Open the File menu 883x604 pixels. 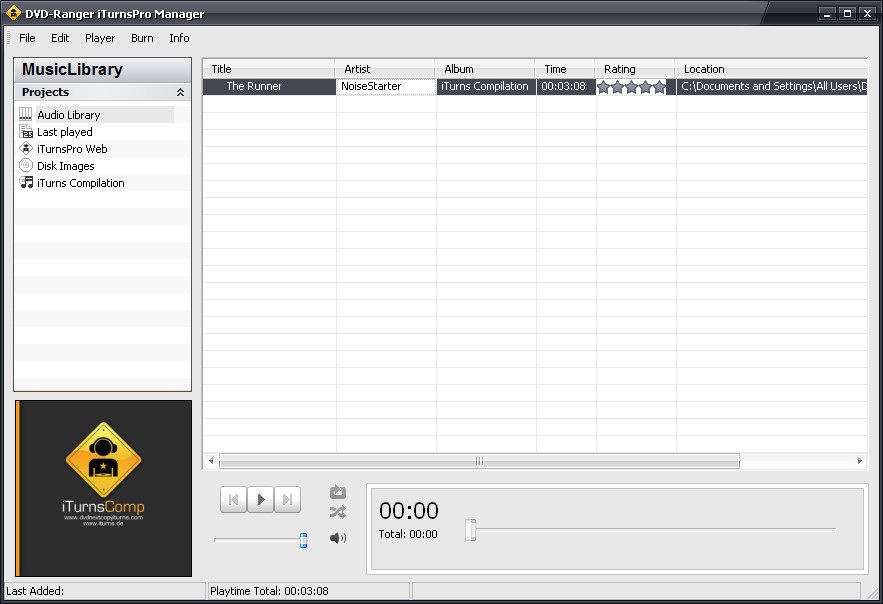coord(27,38)
